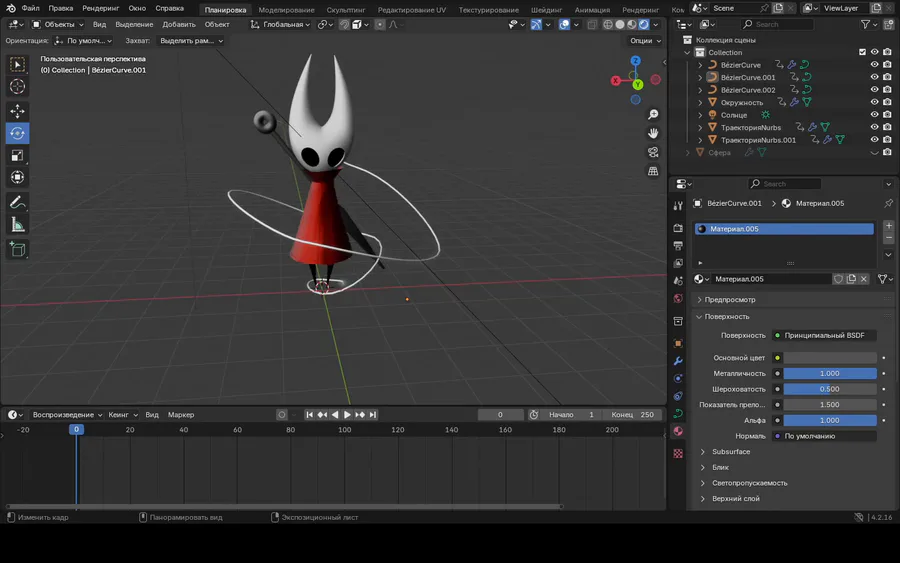Screen dimensions: 900x563
Task: Toggle camera view icon in viewport
Action: coord(653,152)
